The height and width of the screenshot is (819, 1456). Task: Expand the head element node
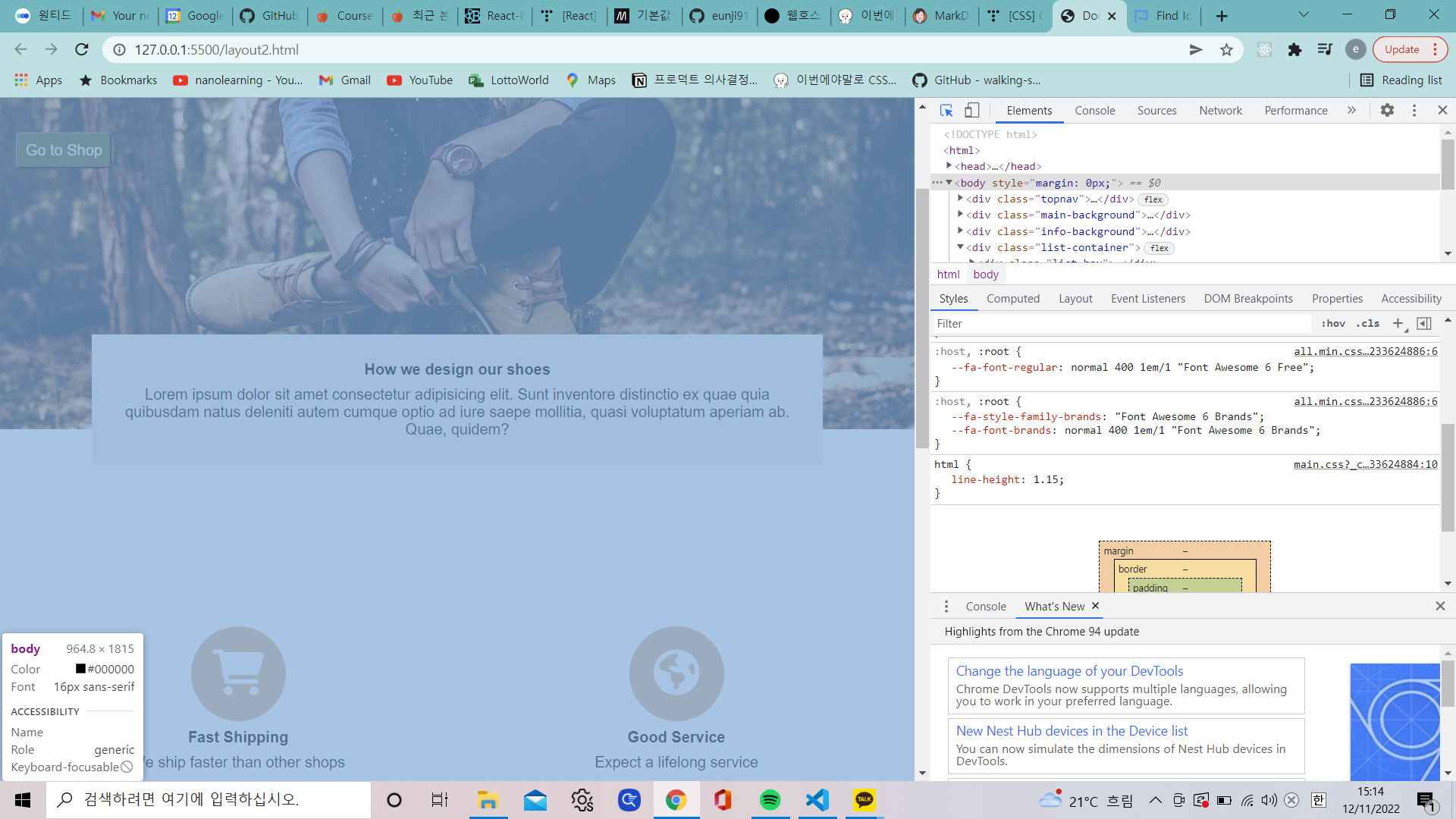tap(949, 165)
